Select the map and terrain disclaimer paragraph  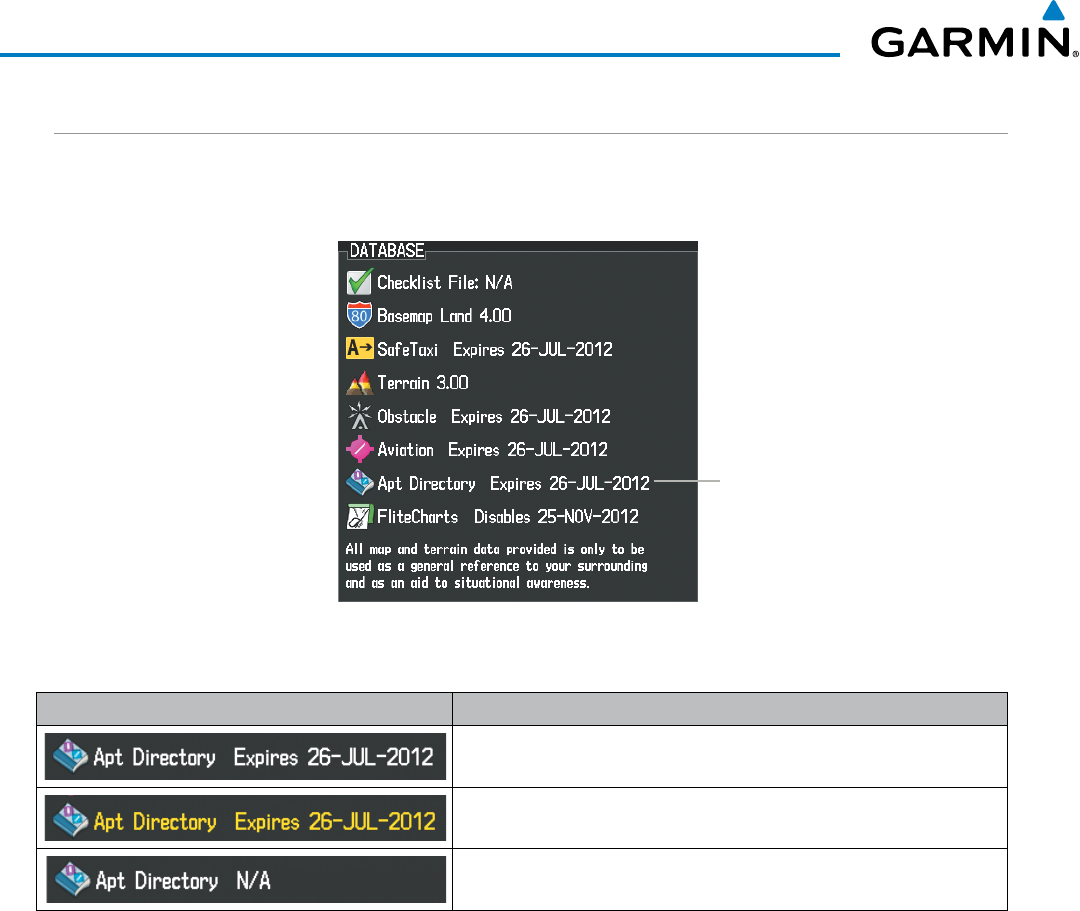496,566
